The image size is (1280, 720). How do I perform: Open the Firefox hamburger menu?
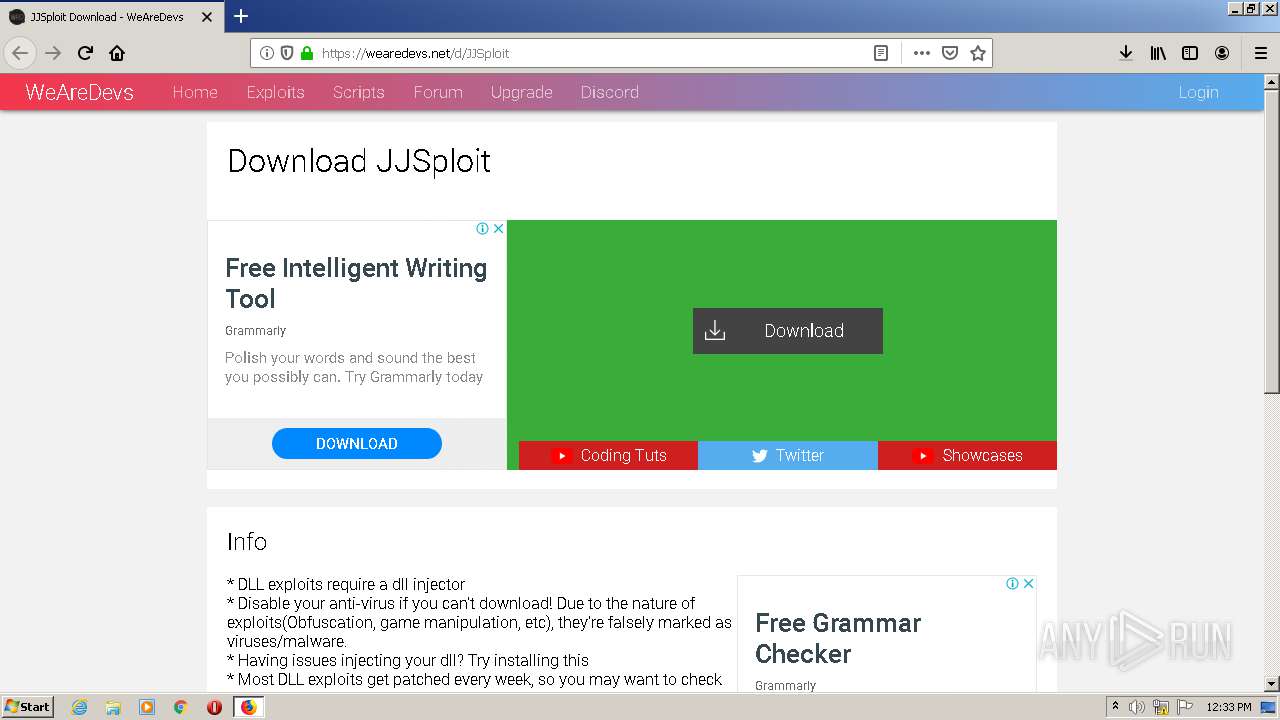(x=1260, y=53)
